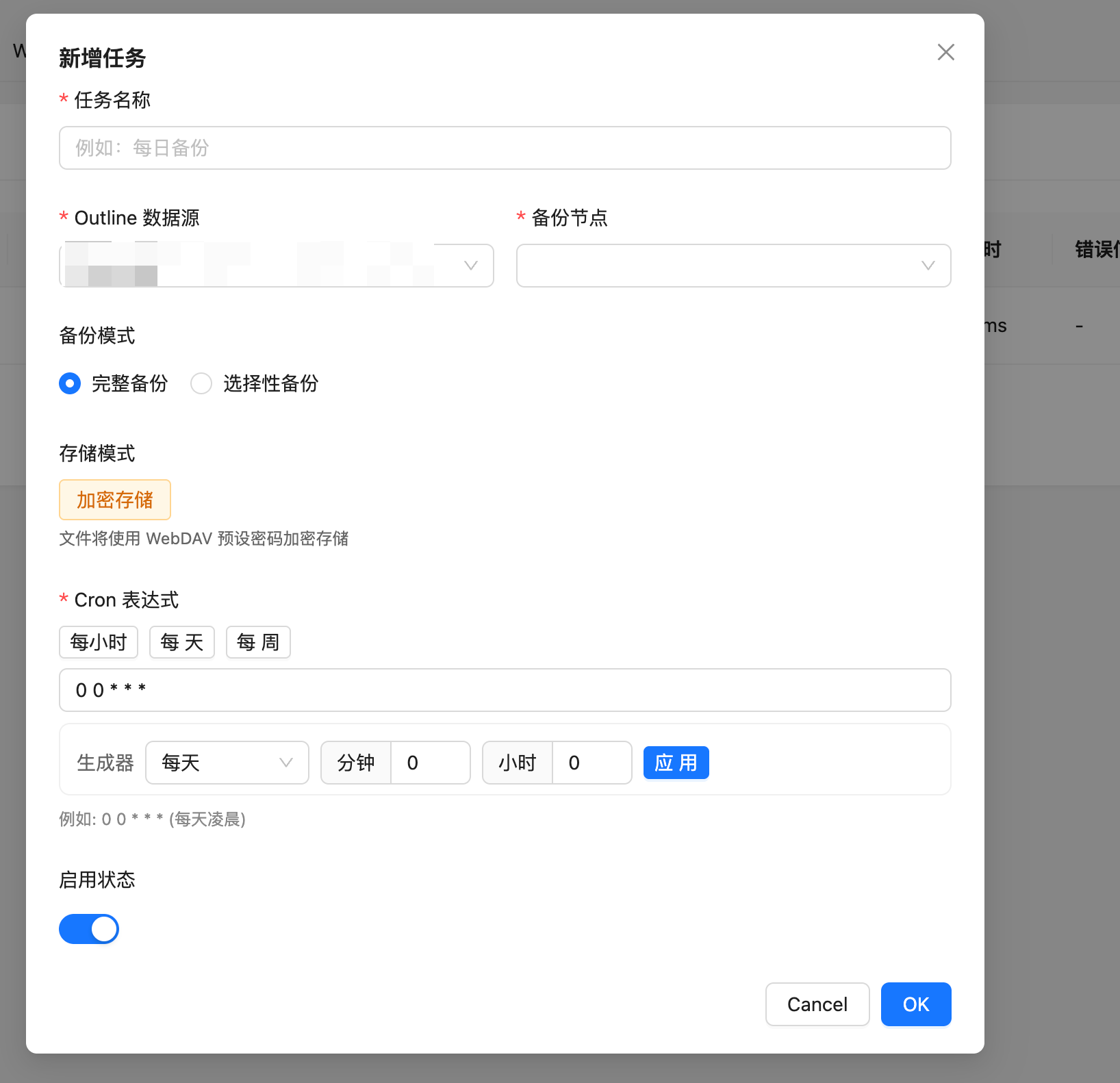The width and height of the screenshot is (1120, 1083).
Task: Click the Cron expression input field
Action: click(505, 690)
